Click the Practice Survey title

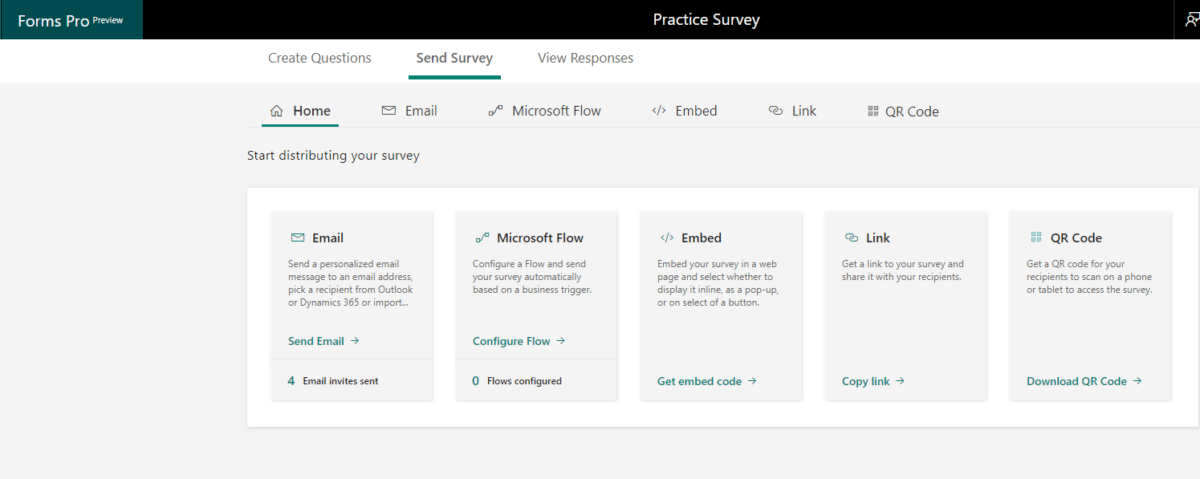point(706,19)
